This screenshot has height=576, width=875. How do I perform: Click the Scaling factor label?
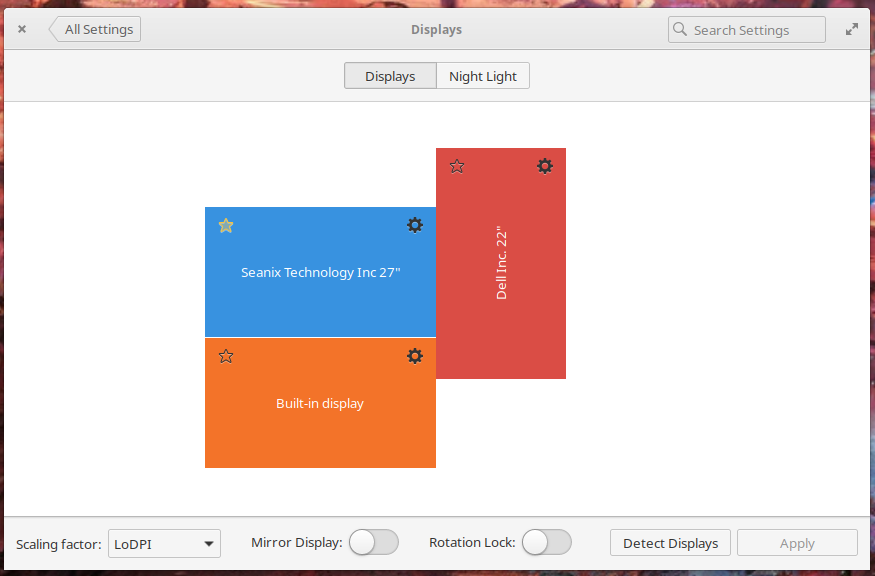tap(59, 544)
